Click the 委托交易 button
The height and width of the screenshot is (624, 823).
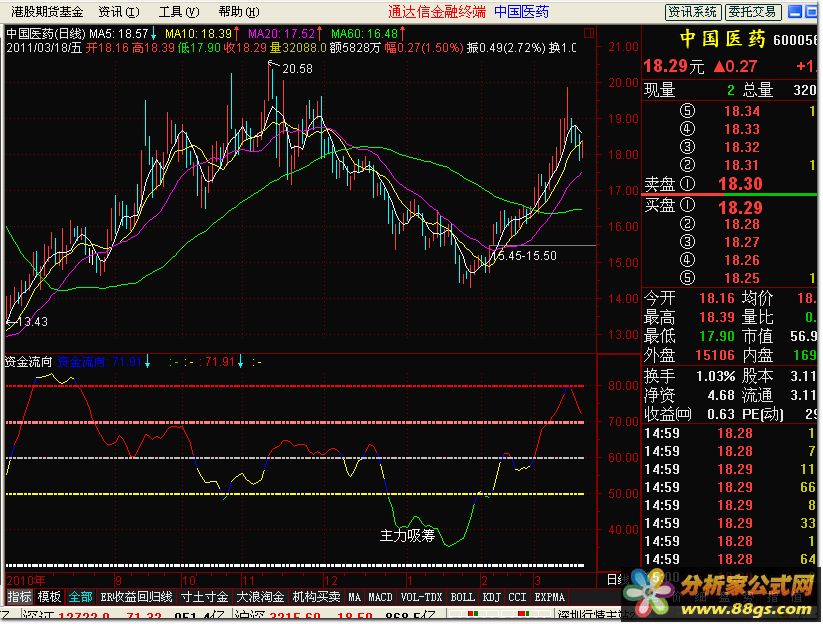(753, 12)
